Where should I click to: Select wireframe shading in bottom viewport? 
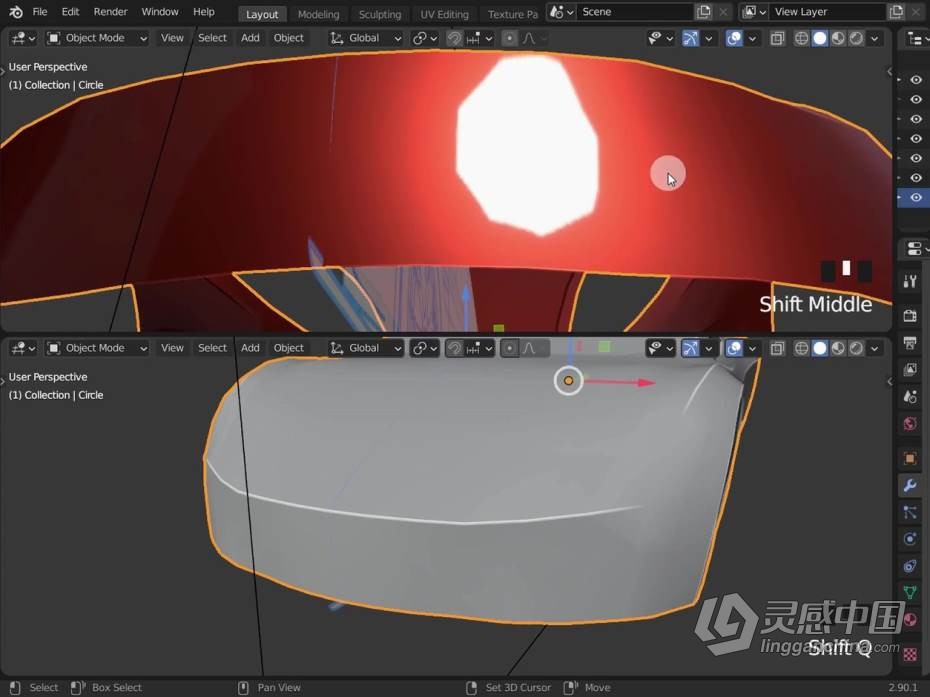coord(801,349)
